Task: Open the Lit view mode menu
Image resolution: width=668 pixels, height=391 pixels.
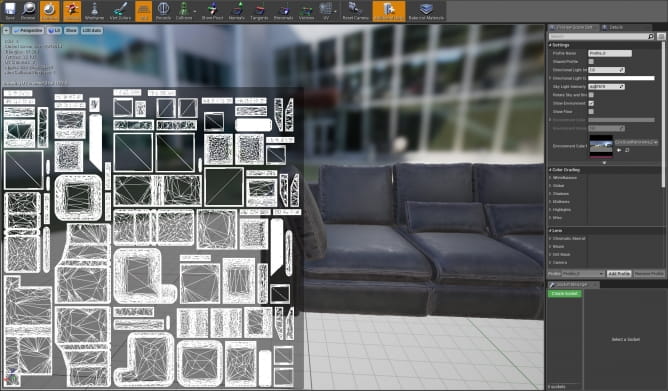Action: [54, 30]
